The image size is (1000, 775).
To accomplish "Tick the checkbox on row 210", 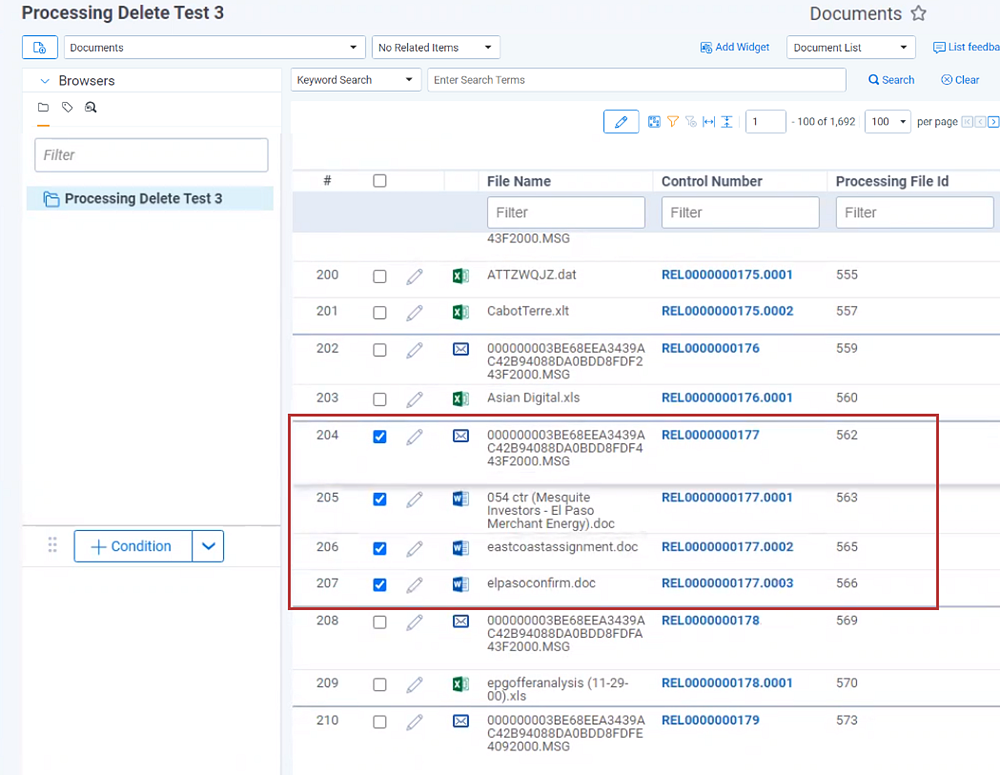I will click(379, 721).
